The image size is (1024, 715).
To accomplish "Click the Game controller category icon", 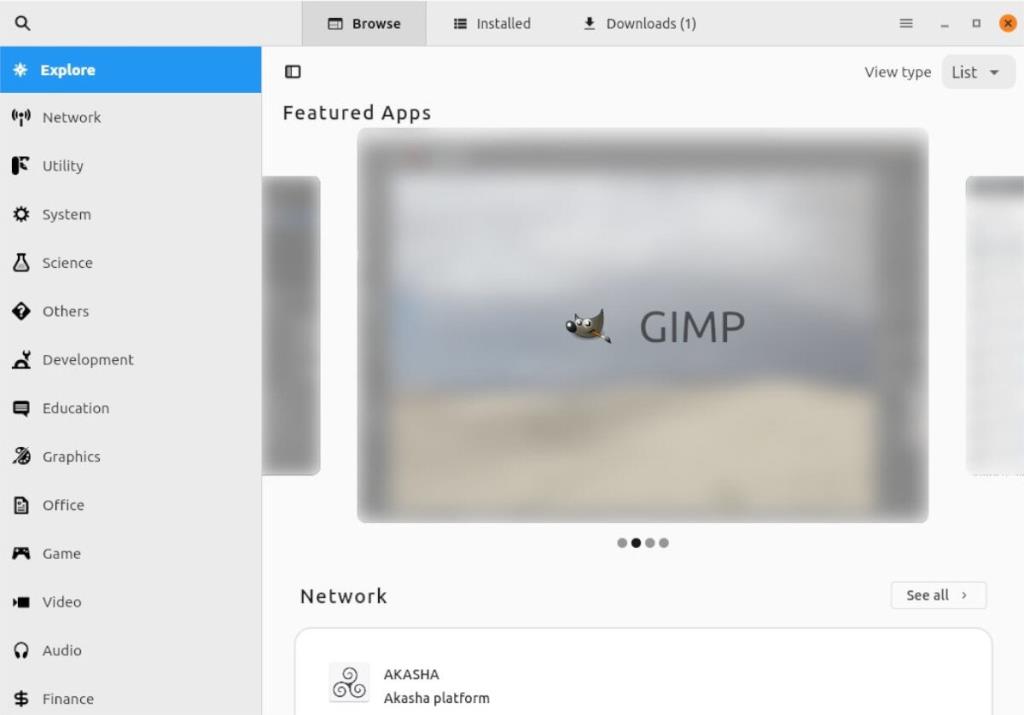I will pos(21,553).
